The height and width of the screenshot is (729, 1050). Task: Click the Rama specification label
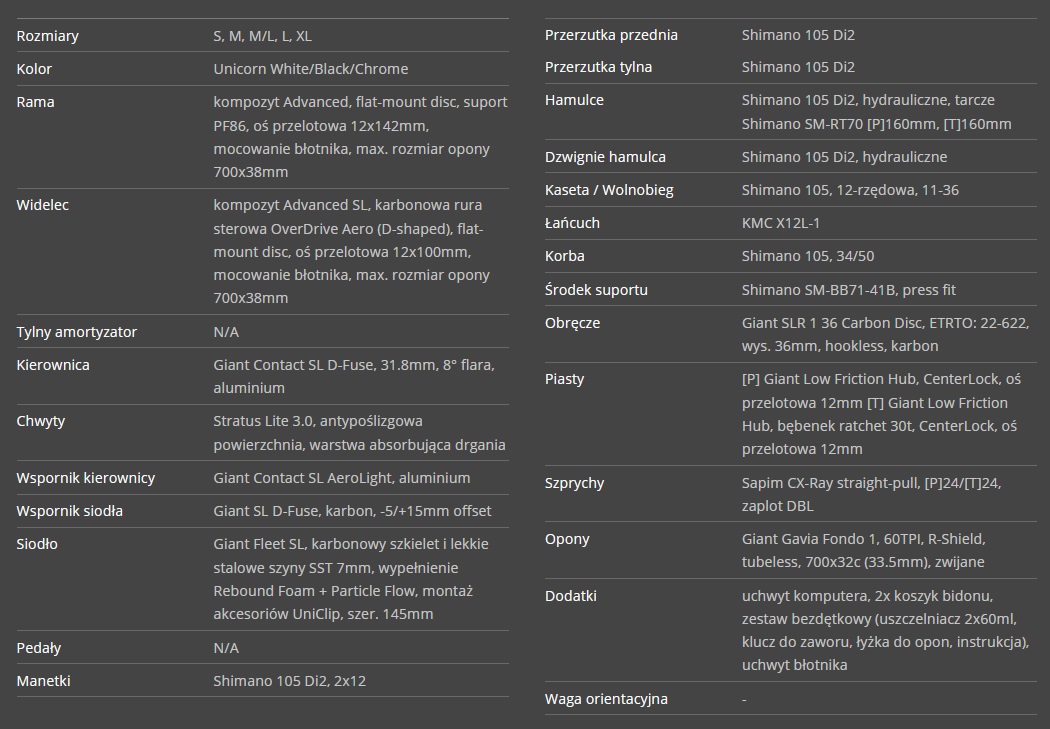(x=35, y=102)
